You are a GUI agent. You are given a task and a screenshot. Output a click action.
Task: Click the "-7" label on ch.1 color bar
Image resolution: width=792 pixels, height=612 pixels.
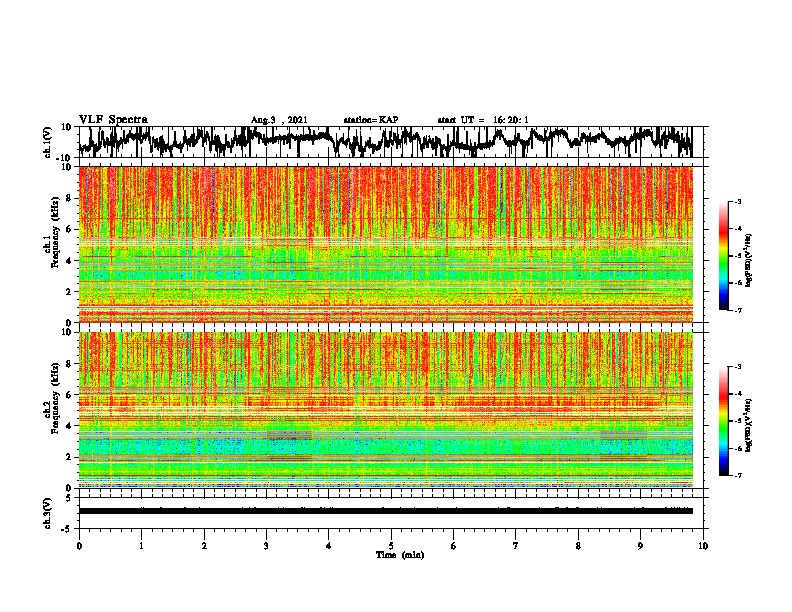(737, 310)
